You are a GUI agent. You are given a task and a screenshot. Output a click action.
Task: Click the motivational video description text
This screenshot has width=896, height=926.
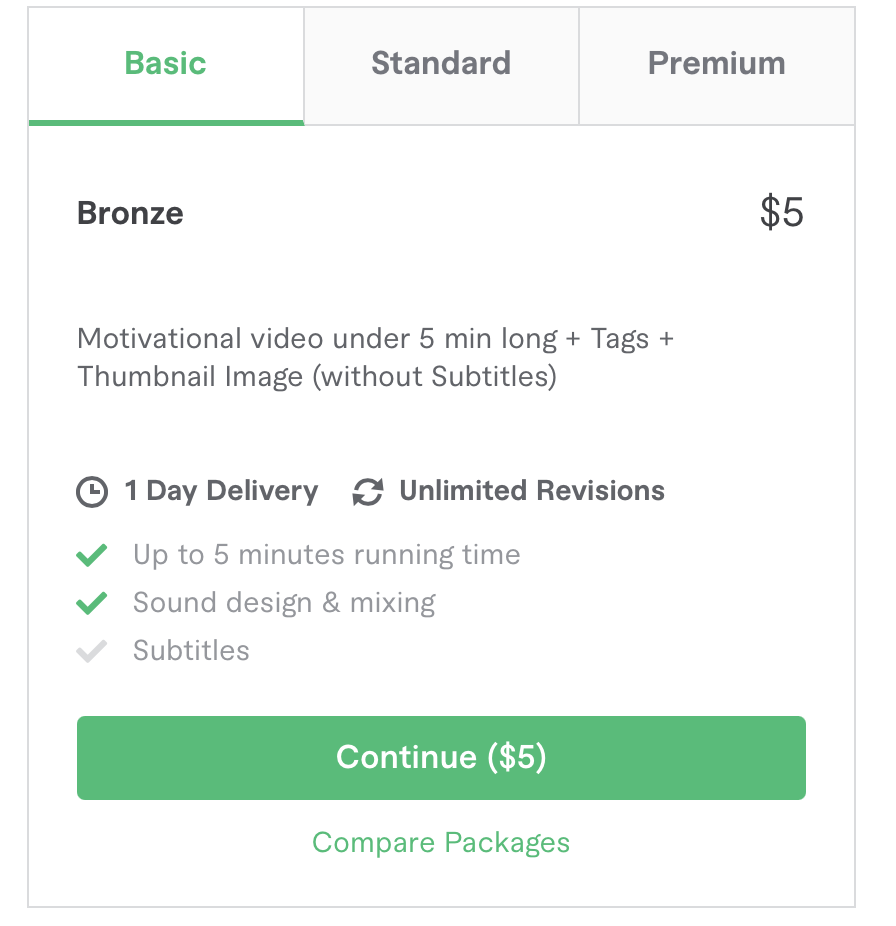pos(376,357)
